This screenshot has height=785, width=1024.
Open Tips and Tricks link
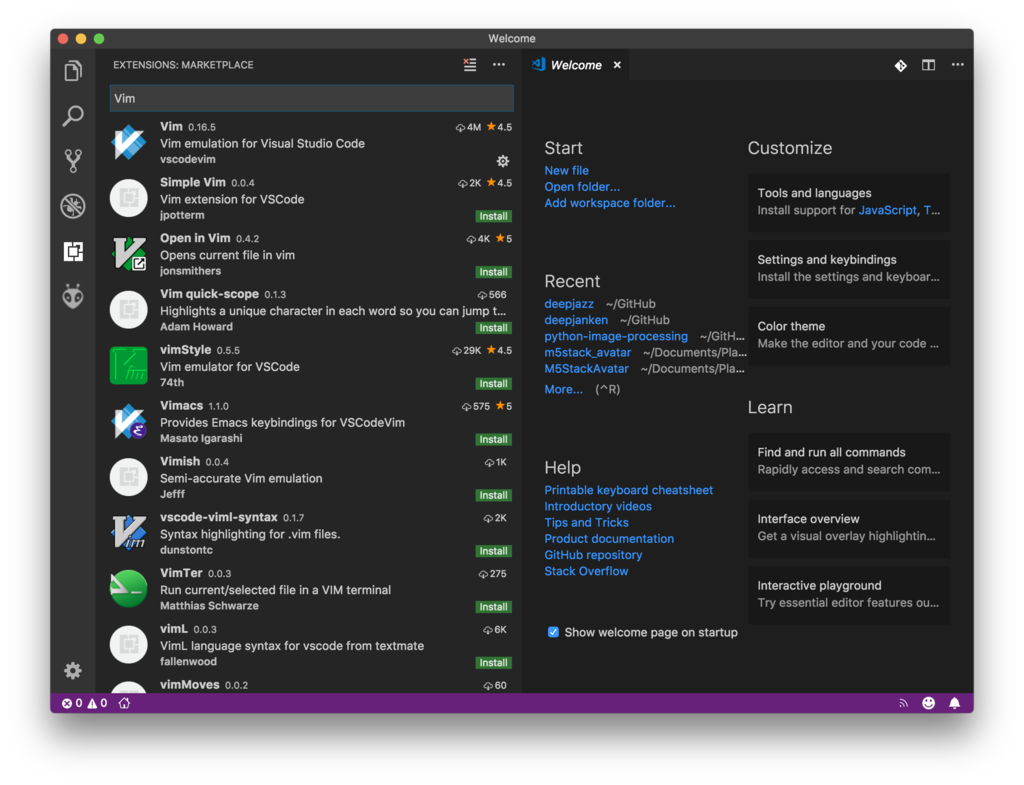[586, 522]
